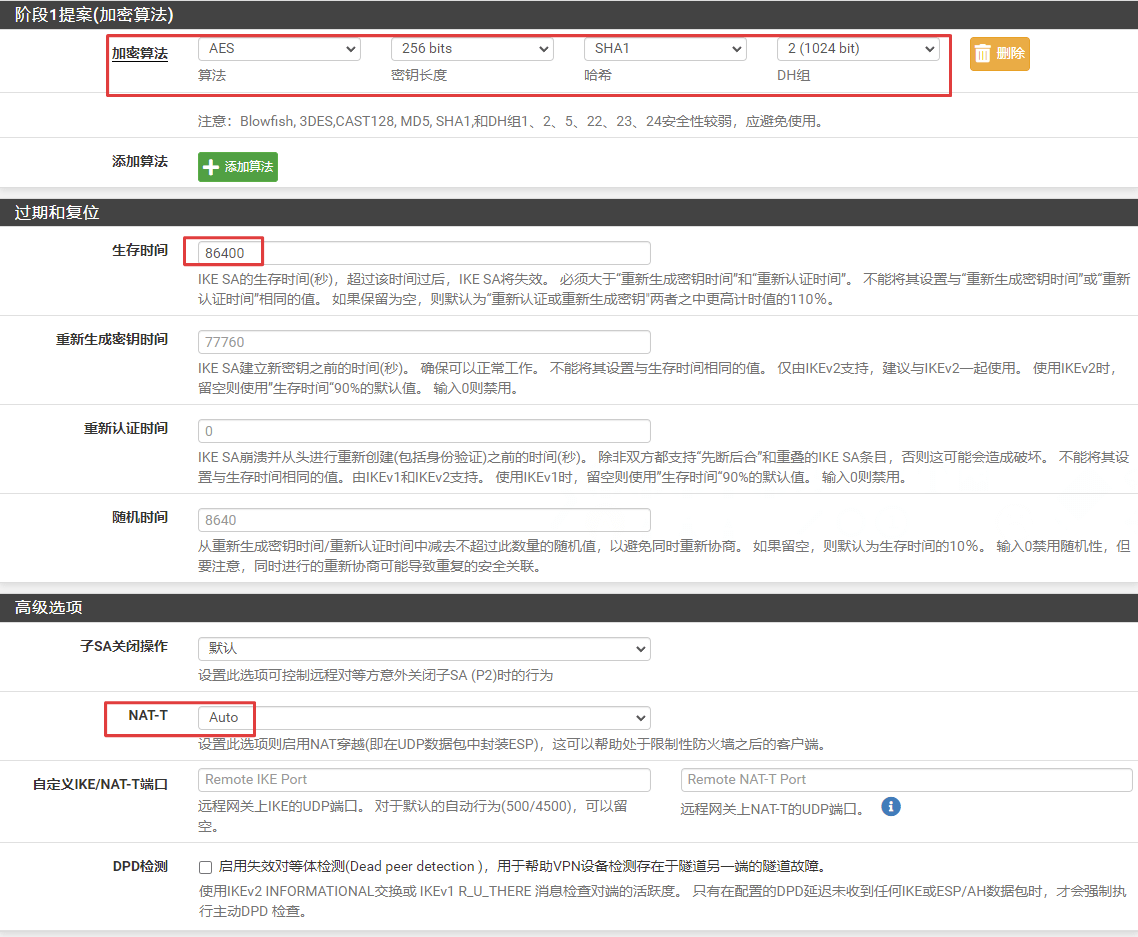The image size is (1138, 937).
Task: Open the AES algorithm dropdown
Action: (x=279, y=48)
